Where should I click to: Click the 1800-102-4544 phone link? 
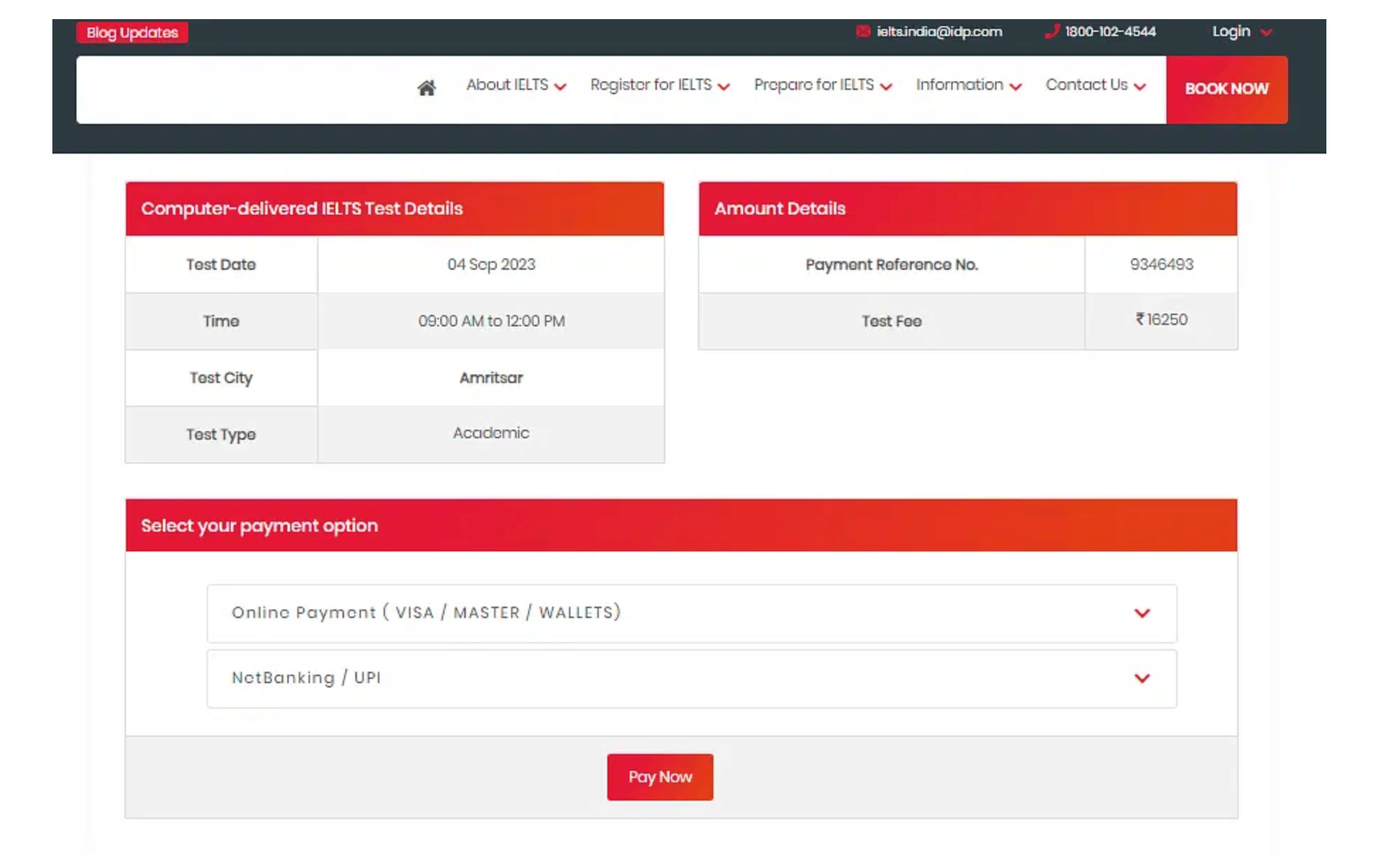point(1110,31)
